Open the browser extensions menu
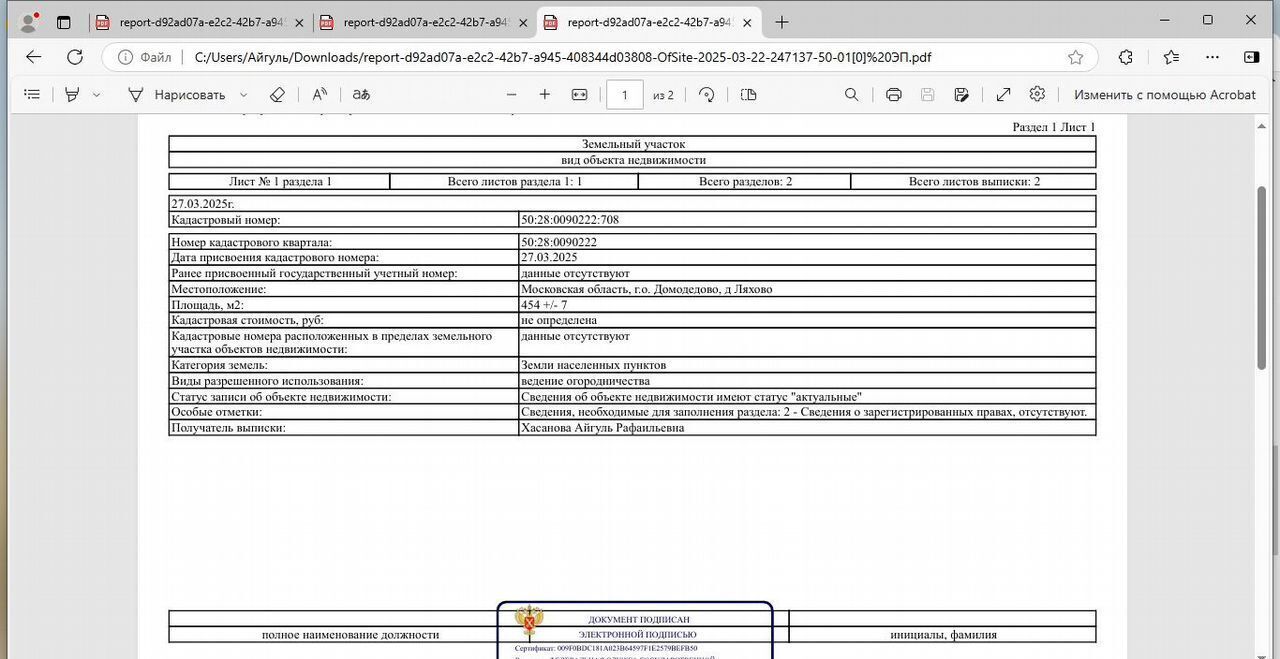This screenshot has width=1280, height=659. pyautogui.click(x=1125, y=57)
